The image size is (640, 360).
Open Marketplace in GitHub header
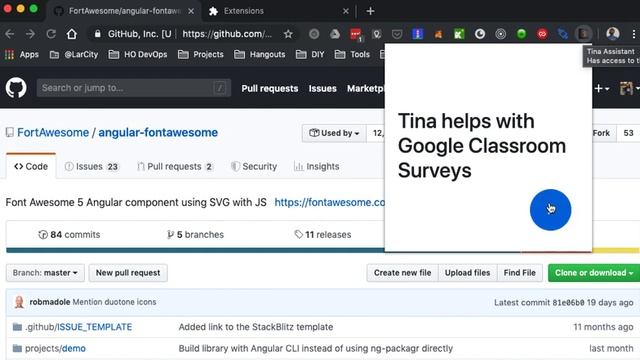click(366, 89)
